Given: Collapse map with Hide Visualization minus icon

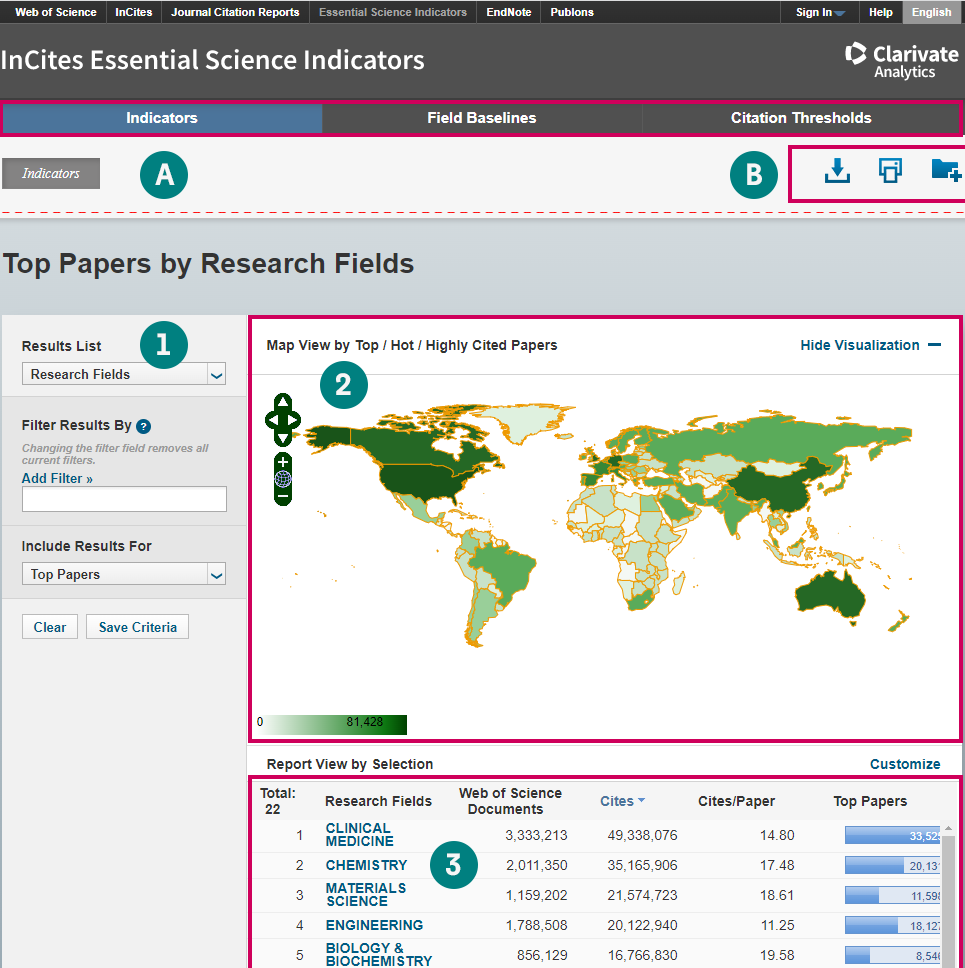Looking at the screenshot, I should coord(935,345).
